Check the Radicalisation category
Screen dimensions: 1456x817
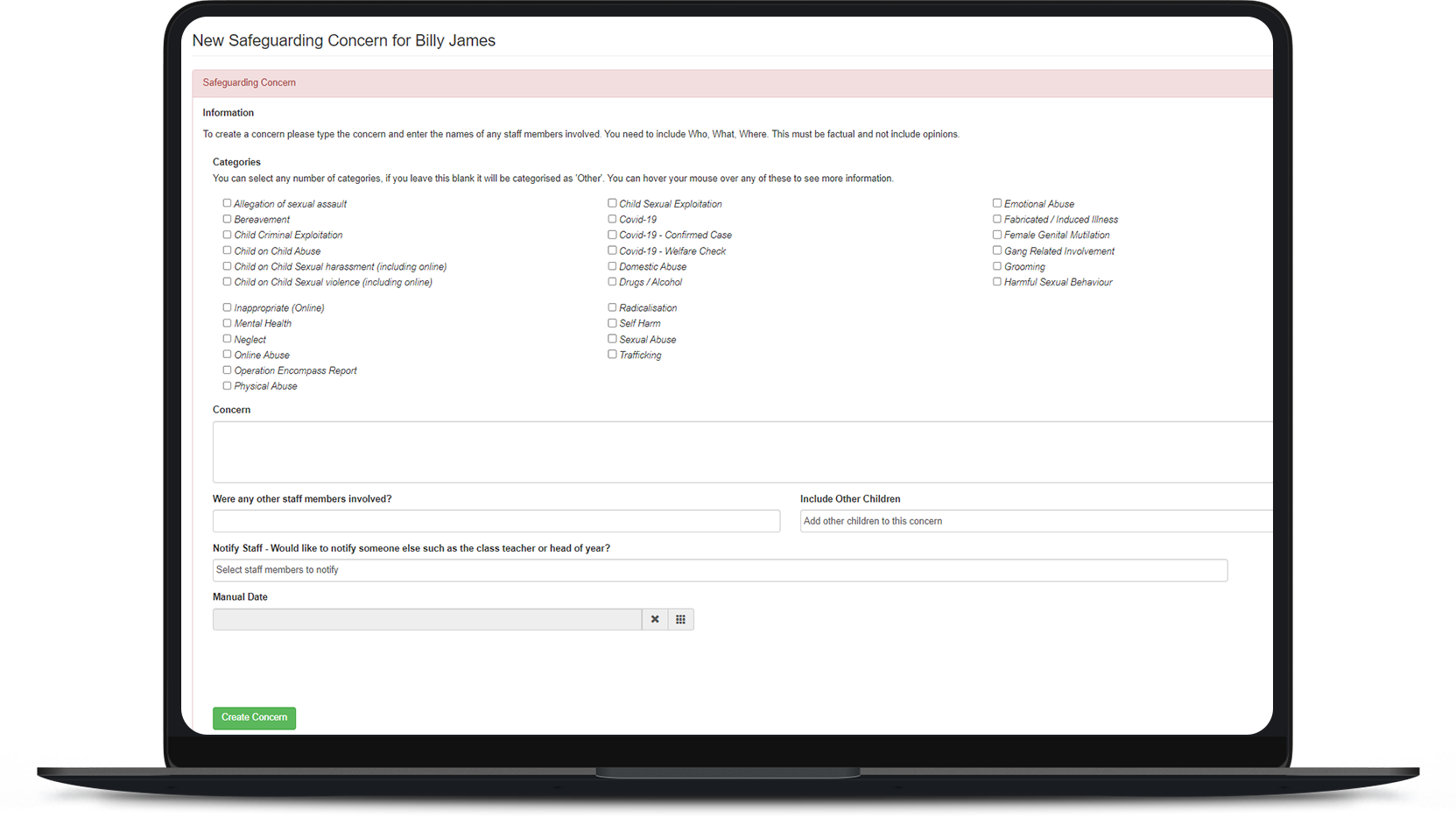(612, 307)
